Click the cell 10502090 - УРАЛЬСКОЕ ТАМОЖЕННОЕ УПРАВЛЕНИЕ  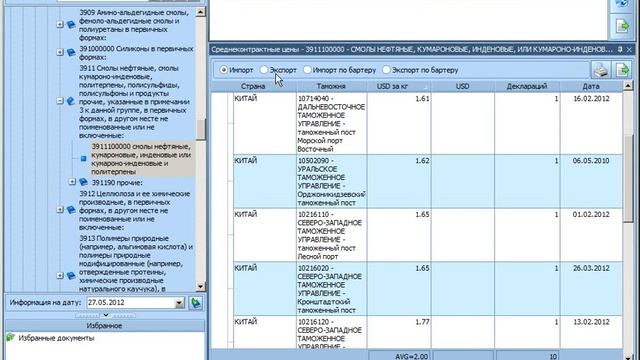coord(331,182)
